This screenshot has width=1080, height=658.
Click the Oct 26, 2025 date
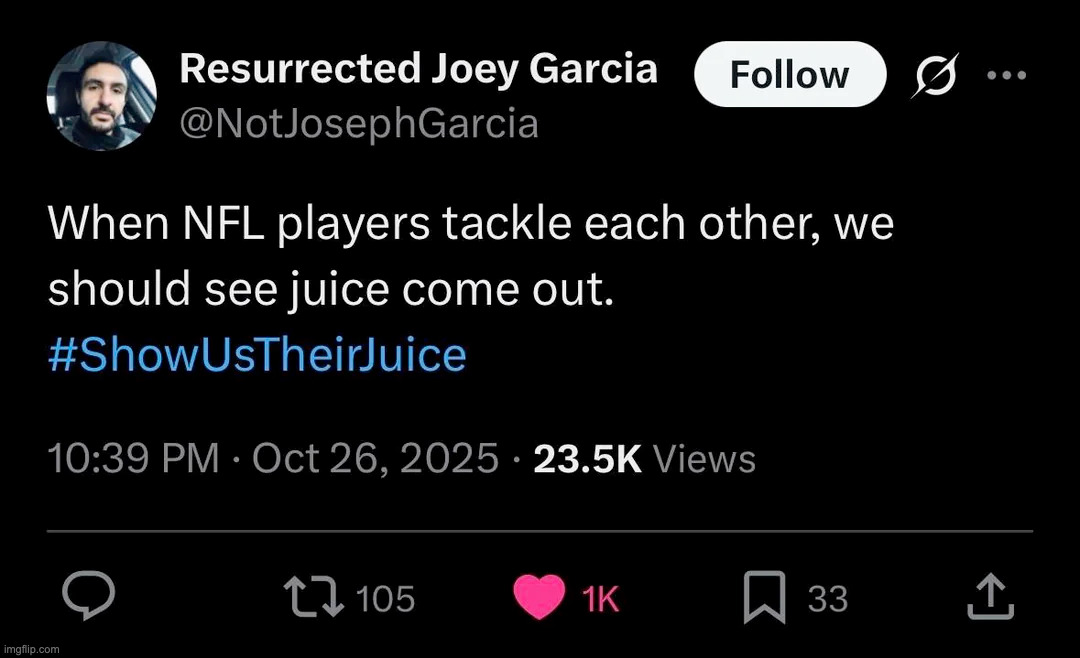point(375,459)
